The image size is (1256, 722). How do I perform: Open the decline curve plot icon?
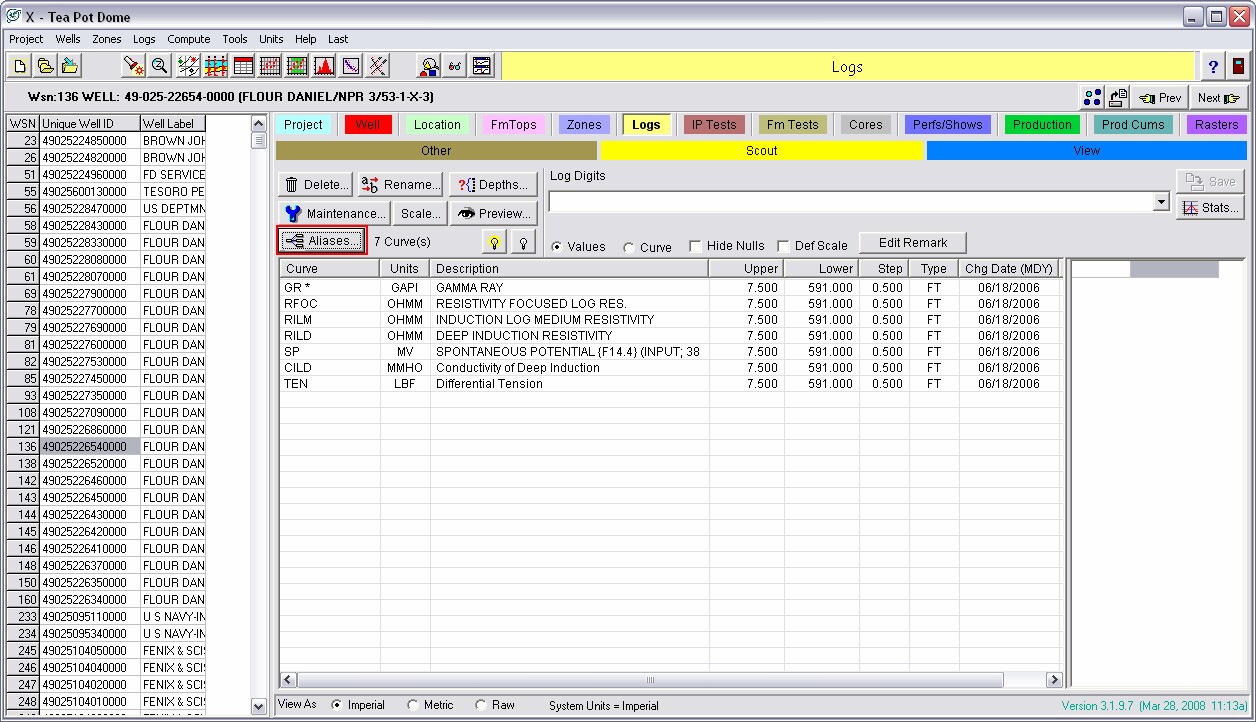click(351, 66)
